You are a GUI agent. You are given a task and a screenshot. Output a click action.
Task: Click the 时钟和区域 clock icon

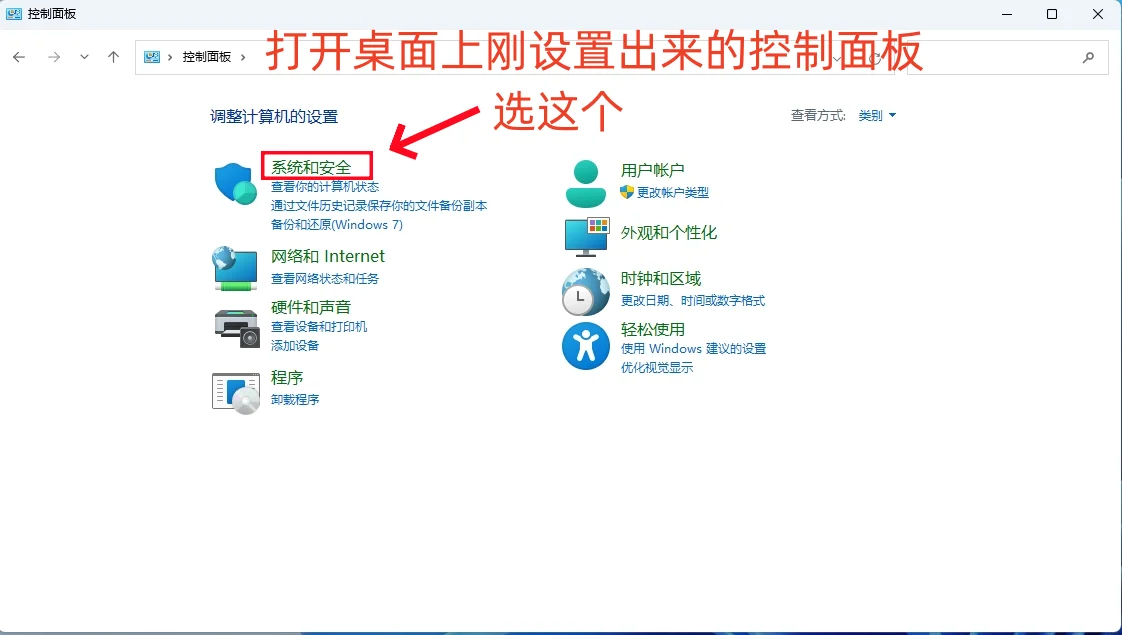point(585,291)
